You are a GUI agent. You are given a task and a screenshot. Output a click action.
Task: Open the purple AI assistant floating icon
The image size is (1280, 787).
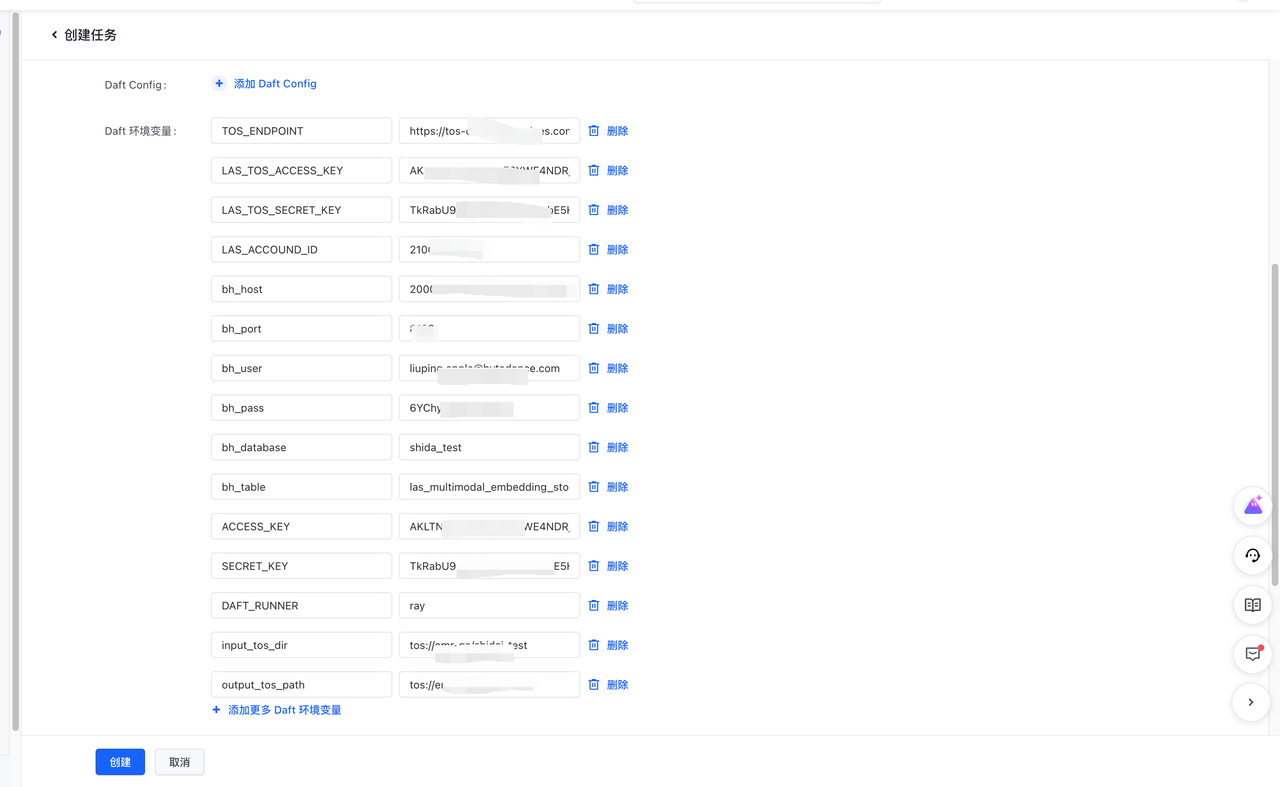click(x=1253, y=506)
